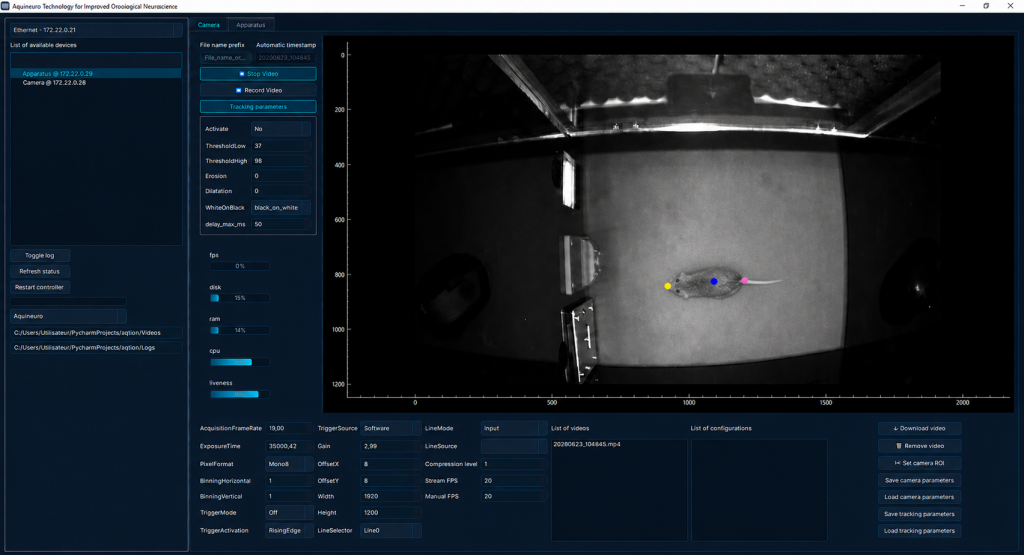Edit the ExposureTime field
1024x555 pixels.
pos(289,446)
